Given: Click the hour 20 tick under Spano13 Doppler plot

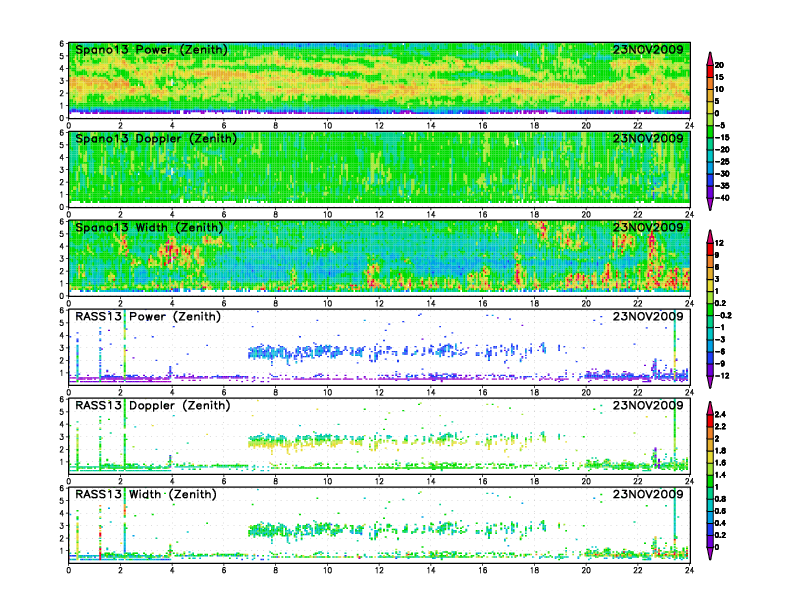Looking at the screenshot, I should pos(586,215).
